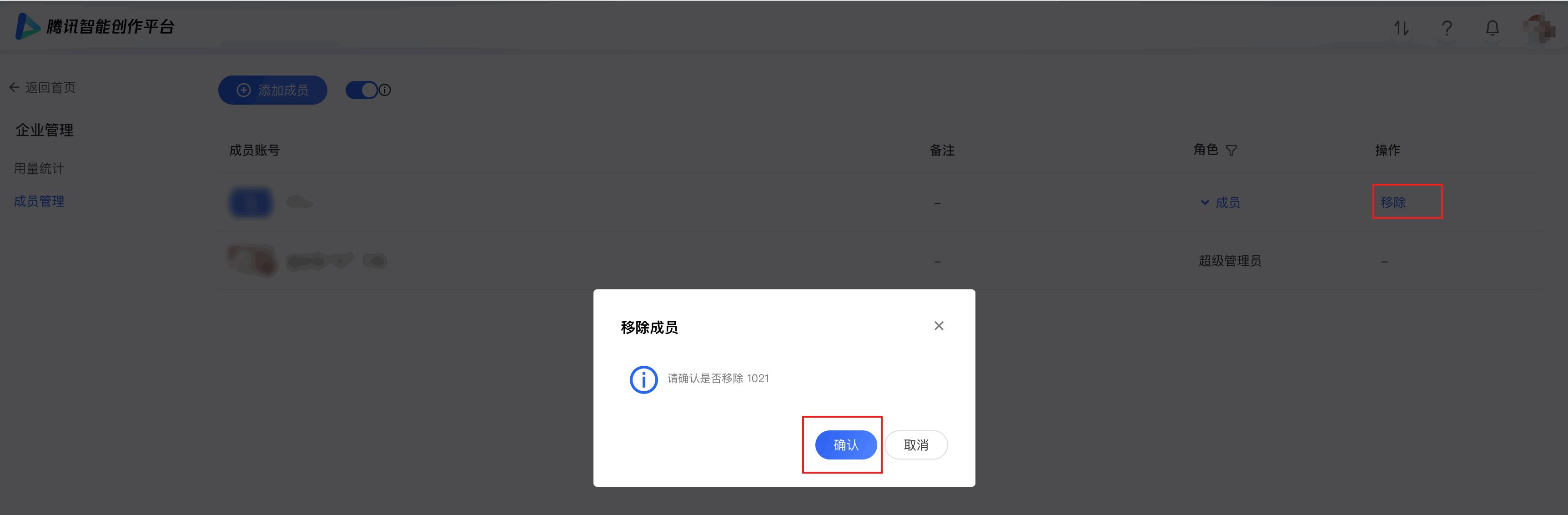Image resolution: width=1568 pixels, height=515 pixels.
Task: Close the 移除成员 dialog with X
Action: pos(939,326)
